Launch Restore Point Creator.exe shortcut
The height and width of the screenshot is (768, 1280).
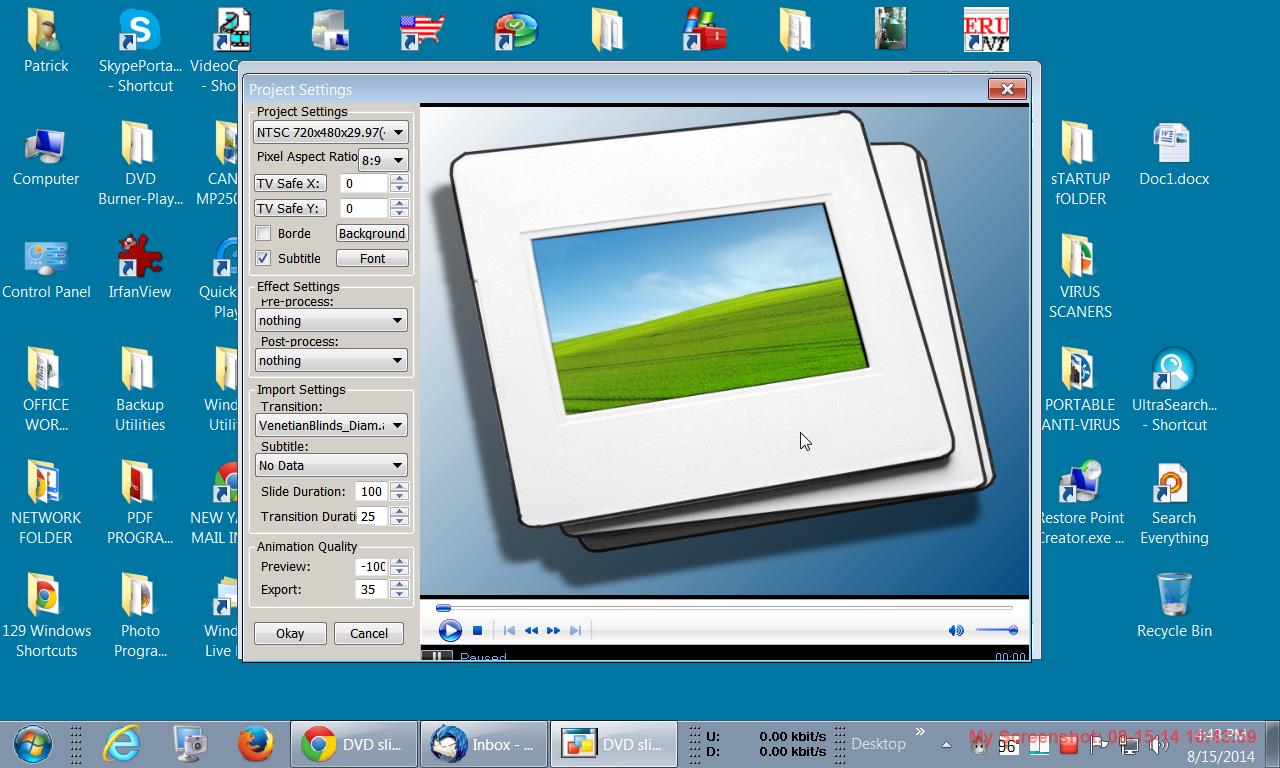1080,503
